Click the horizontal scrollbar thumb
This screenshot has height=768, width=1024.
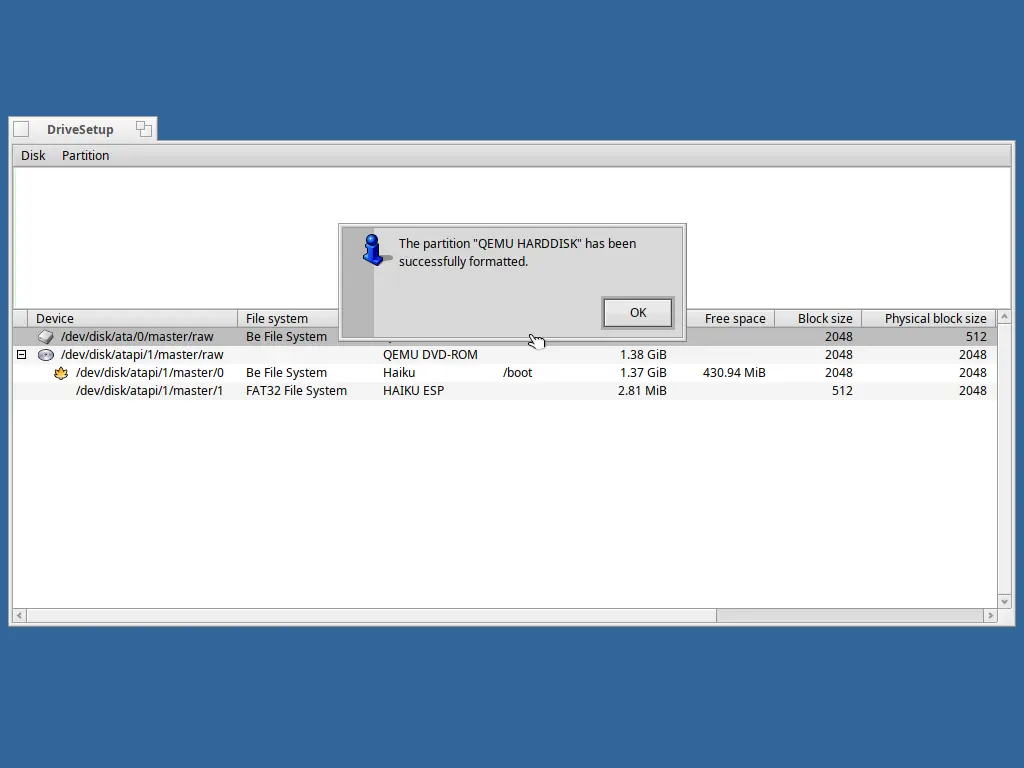click(x=372, y=616)
